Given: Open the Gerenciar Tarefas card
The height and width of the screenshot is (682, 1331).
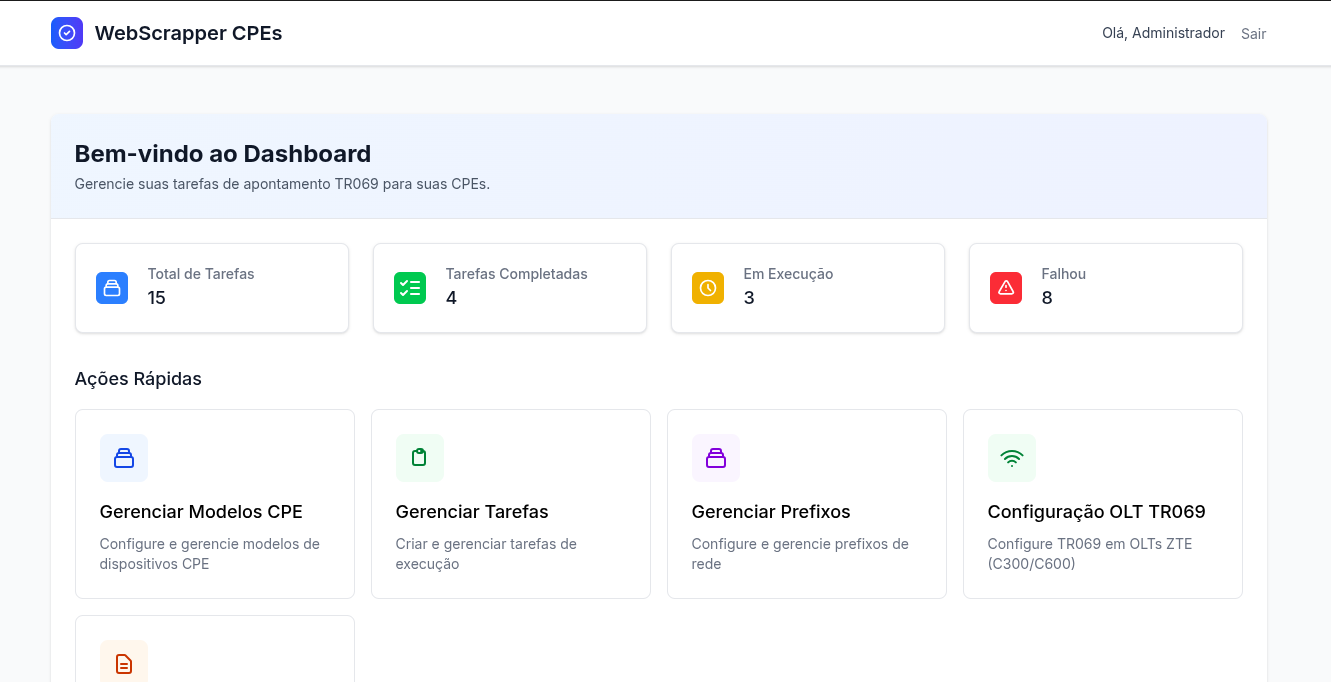Looking at the screenshot, I should [x=510, y=504].
